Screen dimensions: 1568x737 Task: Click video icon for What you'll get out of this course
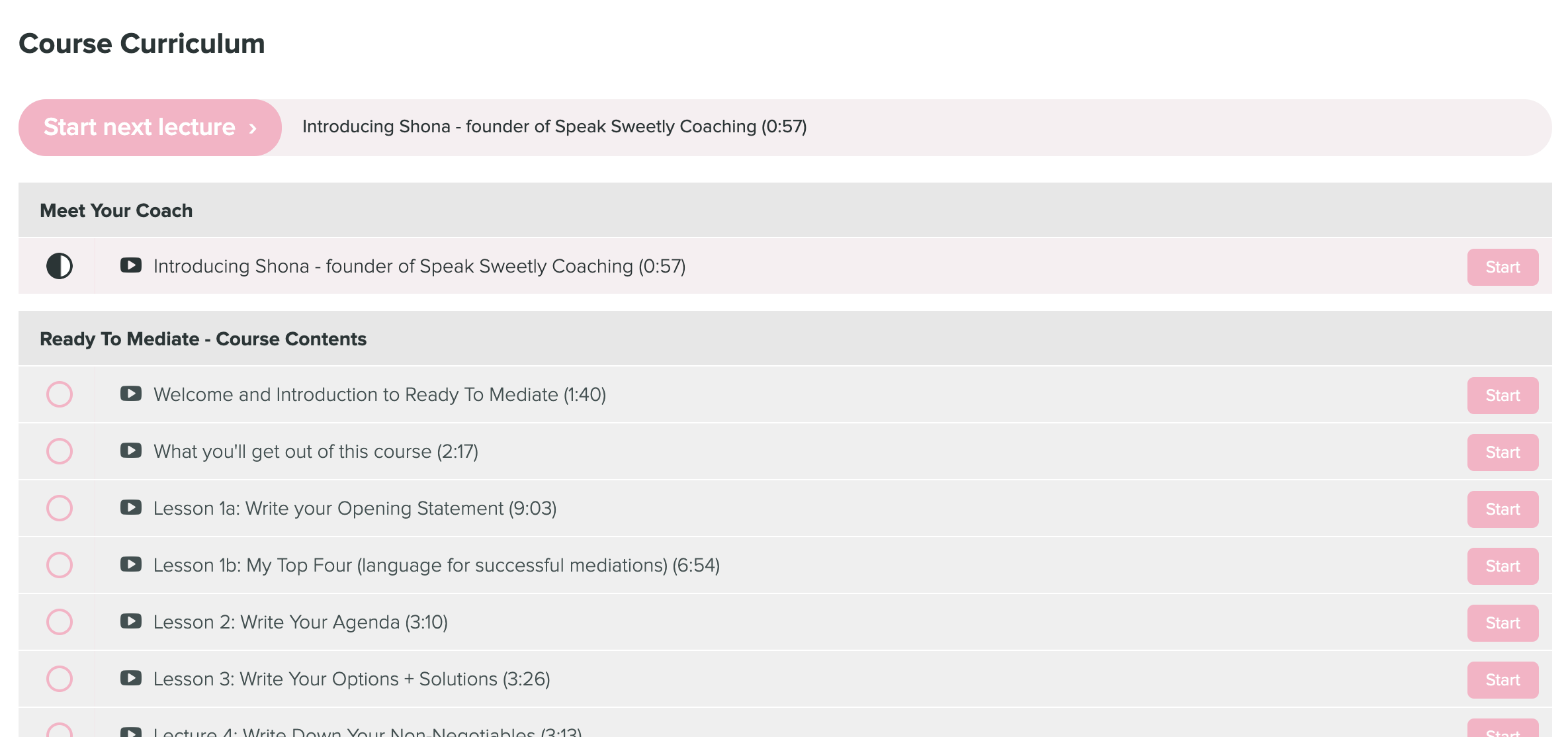pyautogui.click(x=131, y=451)
